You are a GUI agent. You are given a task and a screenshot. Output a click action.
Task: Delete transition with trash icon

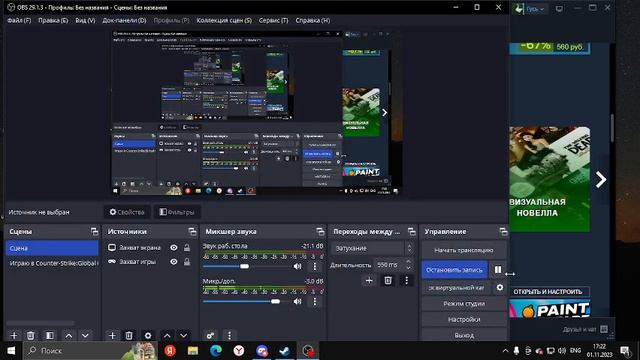pyautogui.click(x=388, y=280)
